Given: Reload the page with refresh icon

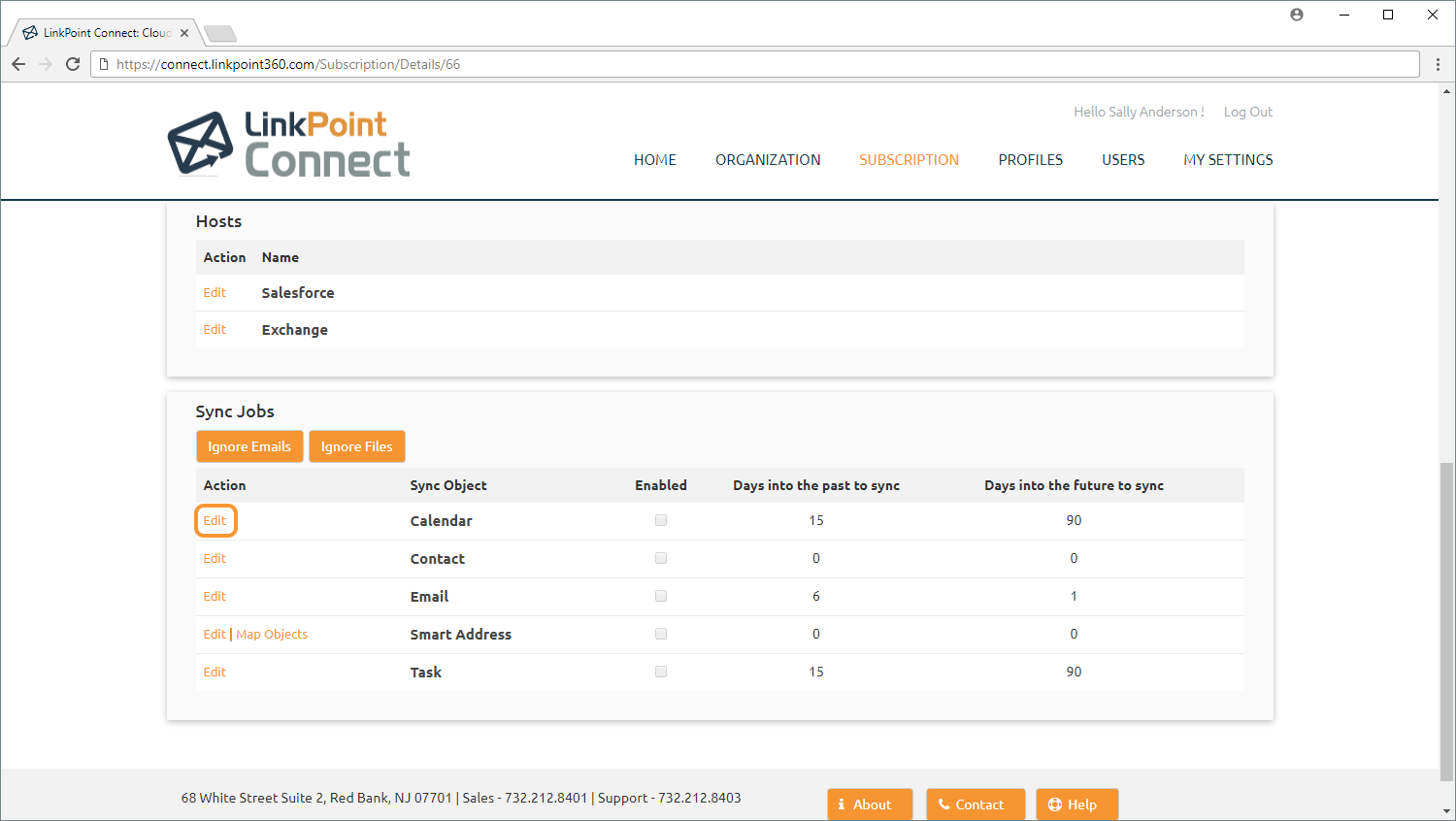Looking at the screenshot, I should [x=73, y=64].
